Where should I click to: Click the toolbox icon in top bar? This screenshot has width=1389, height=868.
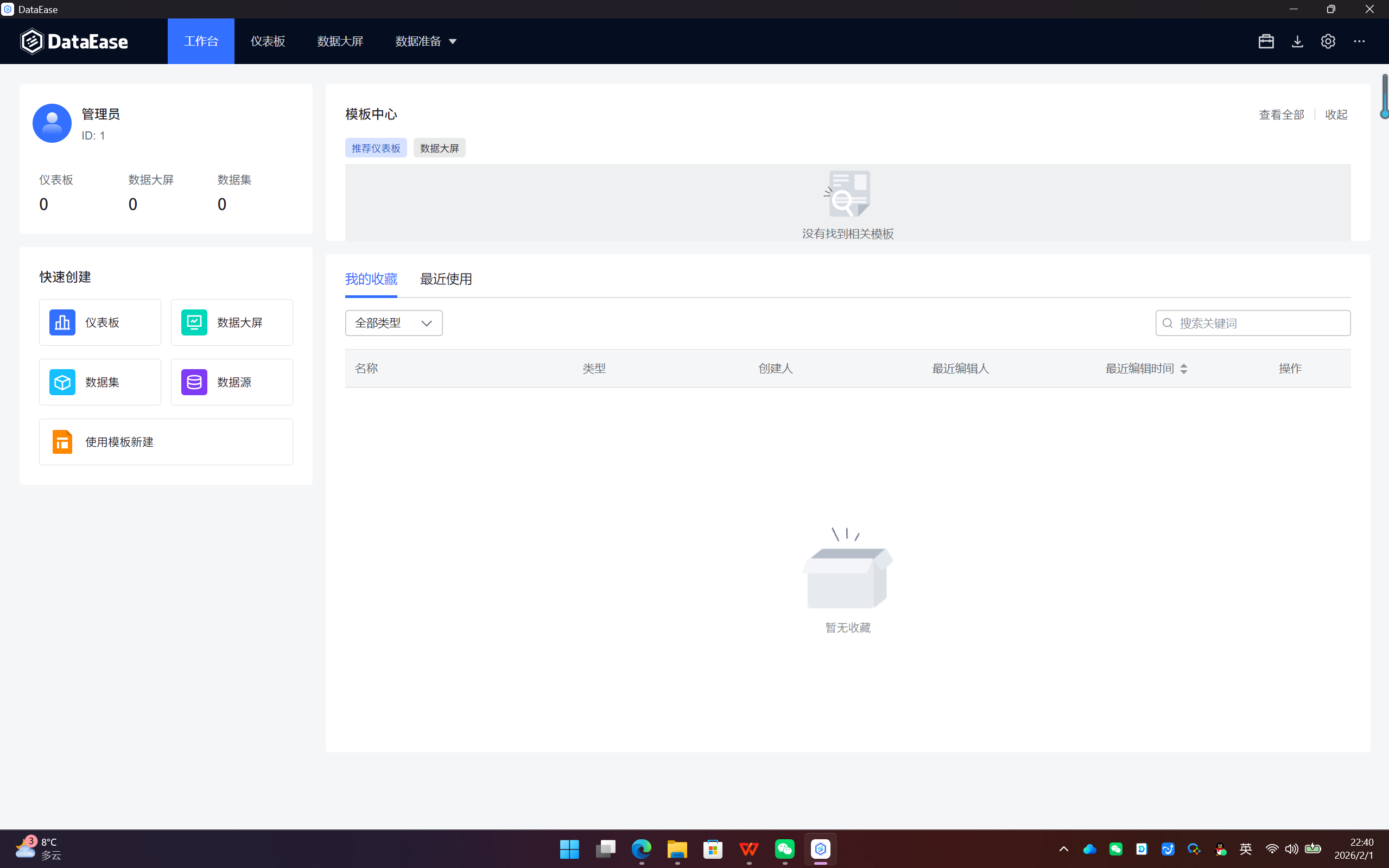1266,41
